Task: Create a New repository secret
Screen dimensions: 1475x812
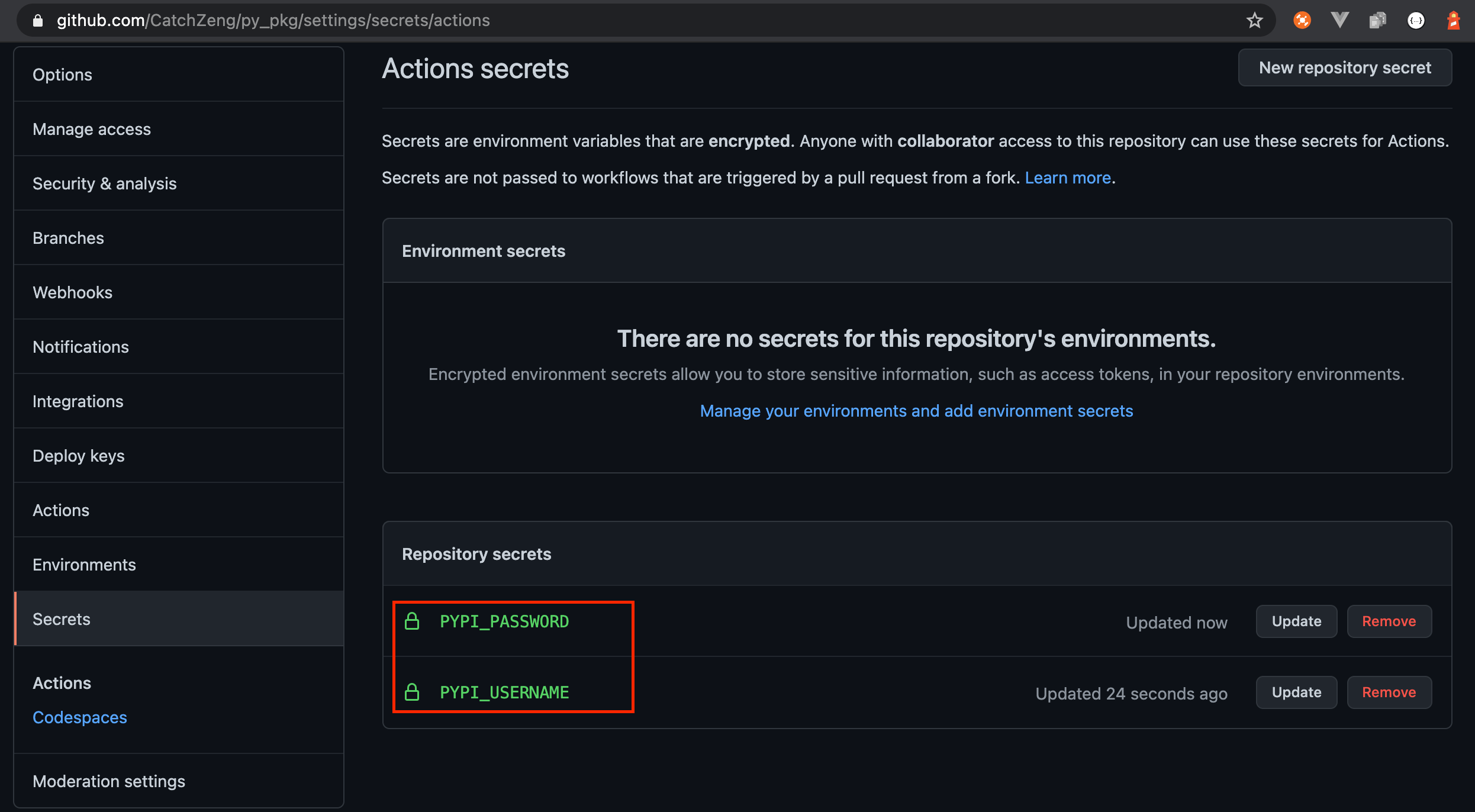Action: 1345,67
